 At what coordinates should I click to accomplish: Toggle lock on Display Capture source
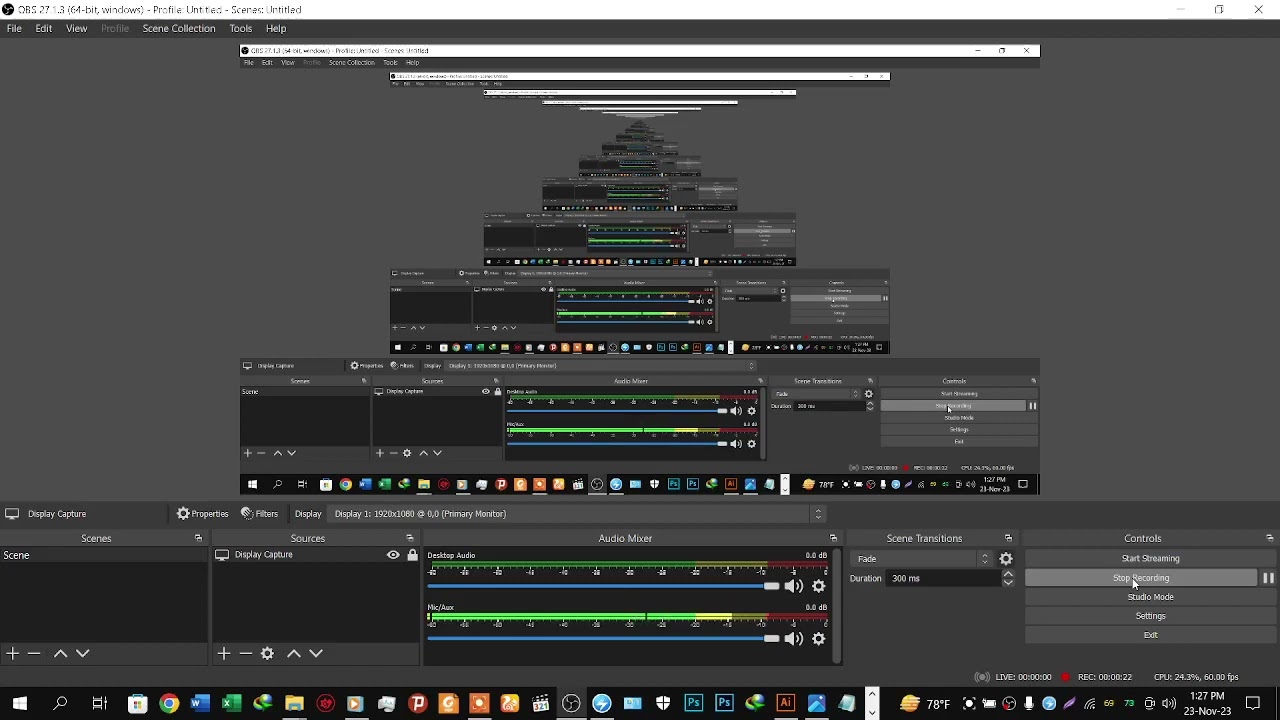[412, 555]
